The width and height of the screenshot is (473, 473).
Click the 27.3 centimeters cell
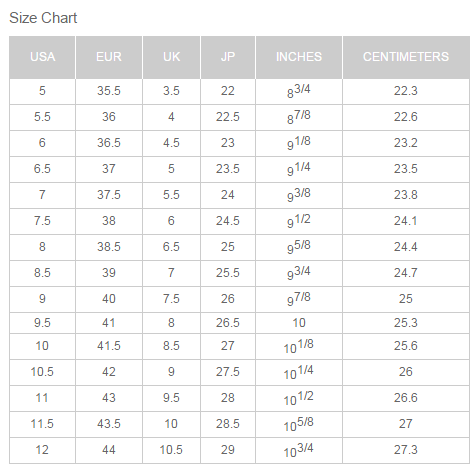tap(406, 450)
